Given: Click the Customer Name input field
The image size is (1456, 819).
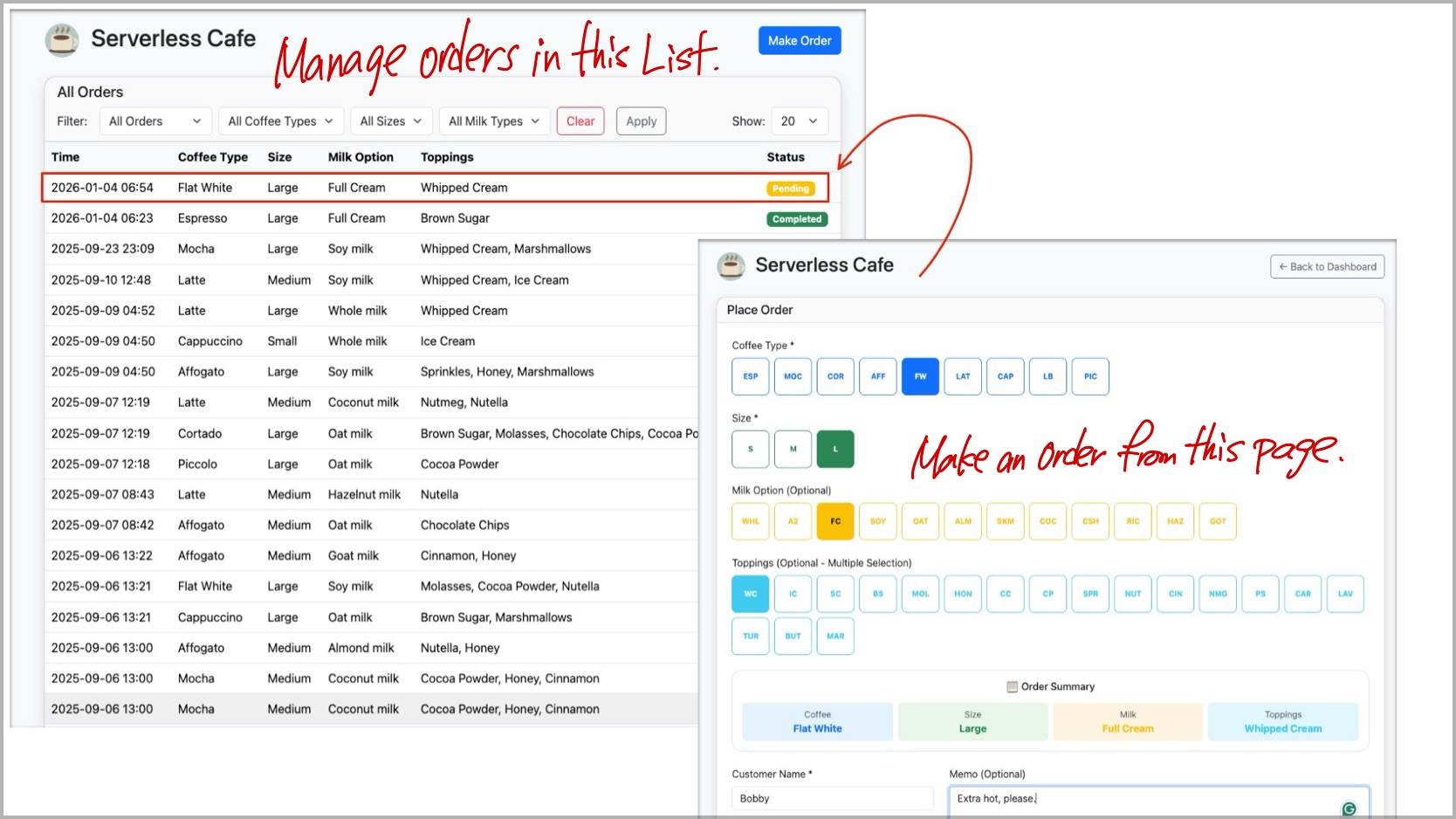Looking at the screenshot, I should click(x=832, y=798).
